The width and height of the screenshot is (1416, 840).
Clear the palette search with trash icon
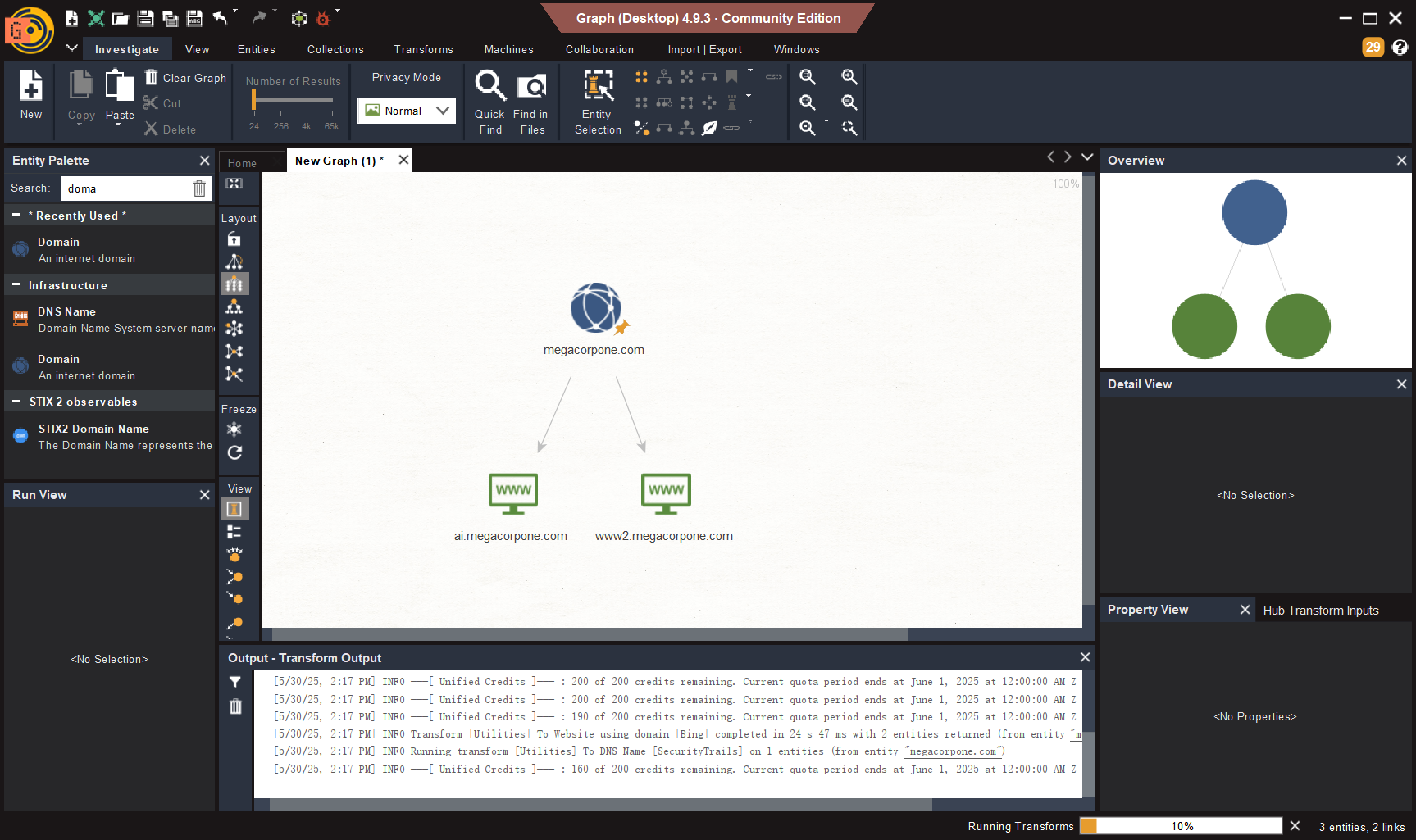(x=199, y=188)
